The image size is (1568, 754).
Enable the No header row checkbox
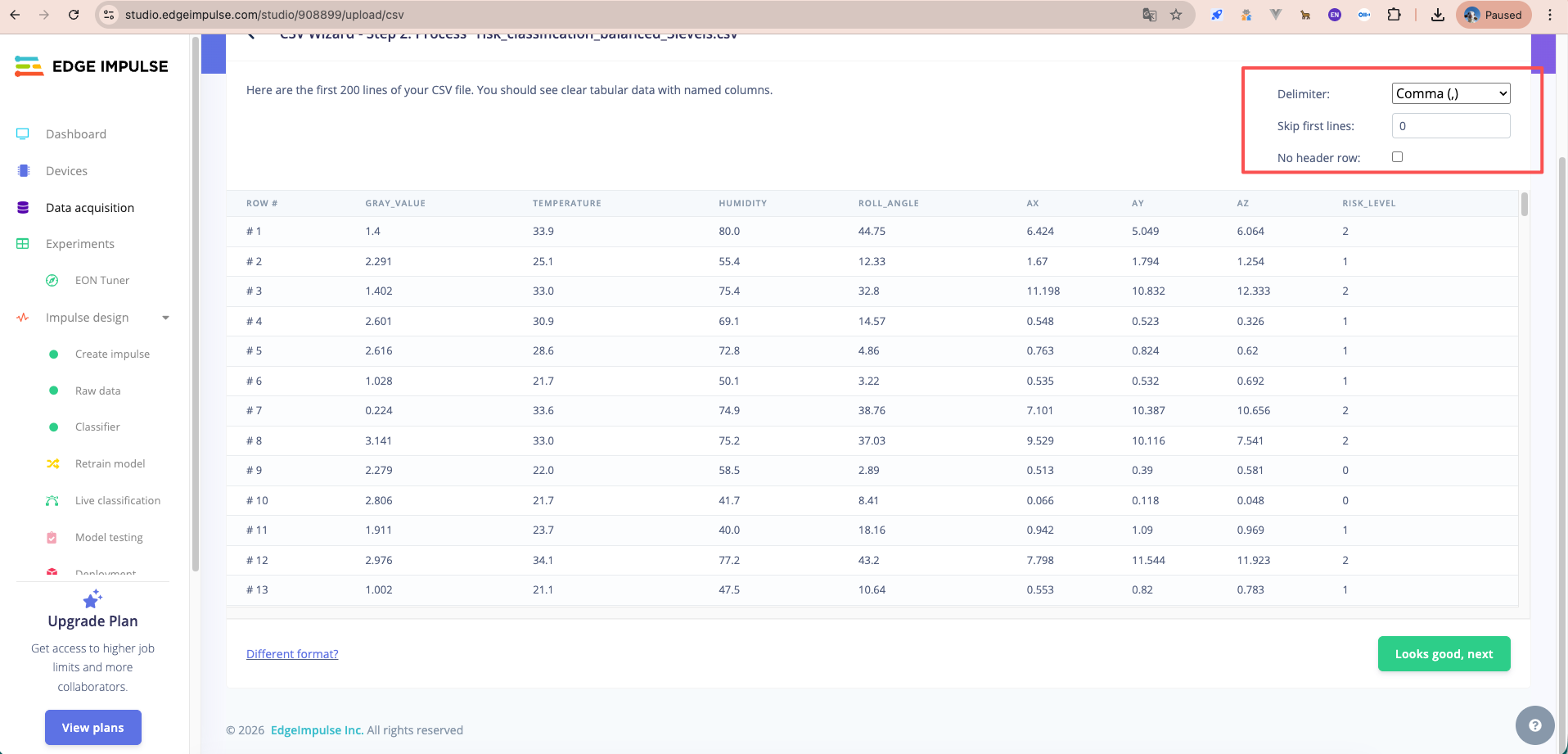tap(1397, 157)
